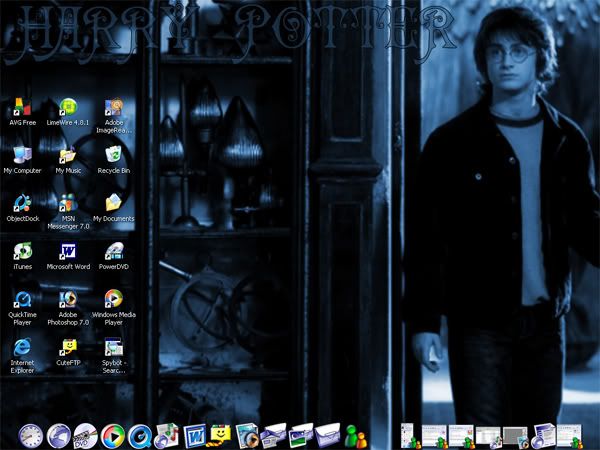Launch LimeWire 4.8.1 from the desktop

pyautogui.click(x=68, y=112)
